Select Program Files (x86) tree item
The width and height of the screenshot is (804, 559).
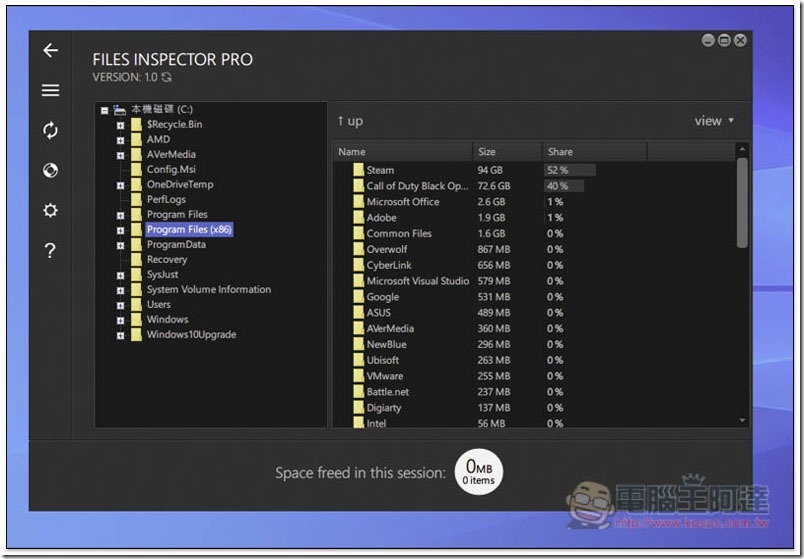189,229
